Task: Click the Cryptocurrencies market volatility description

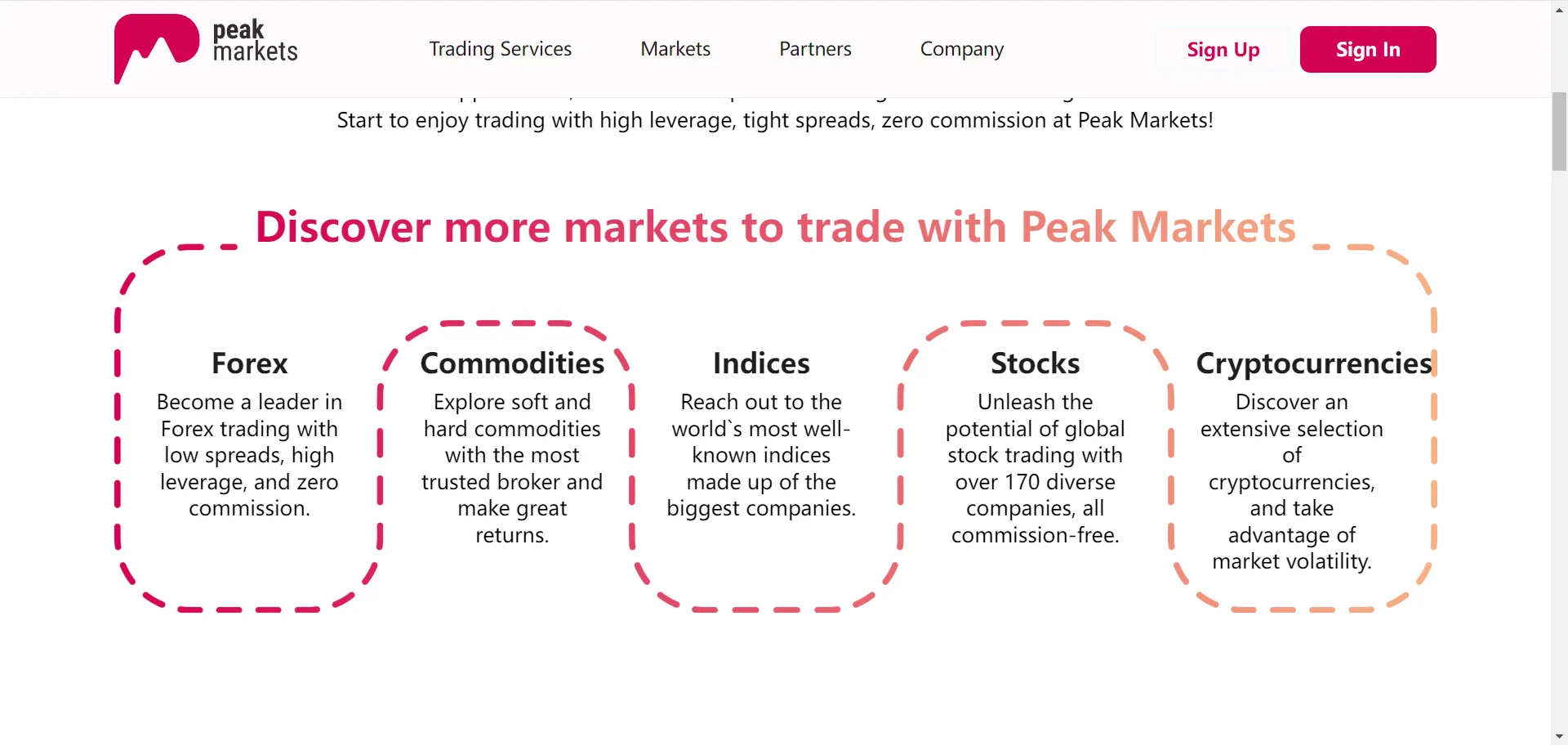Action: (1292, 482)
